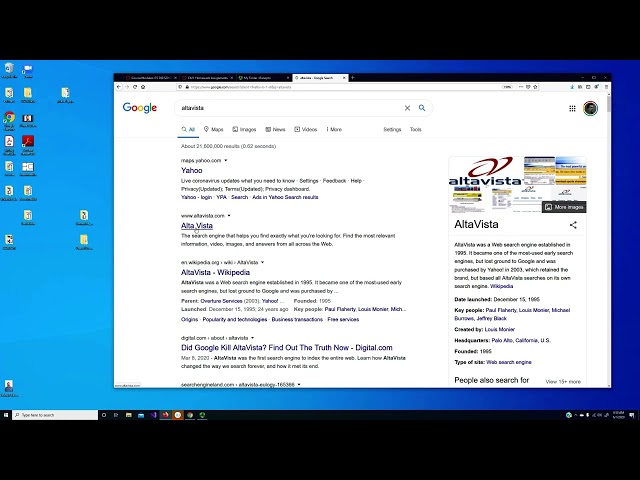The image size is (640, 480).
Task: Click into the Google search input field
Action: coord(290,108)
